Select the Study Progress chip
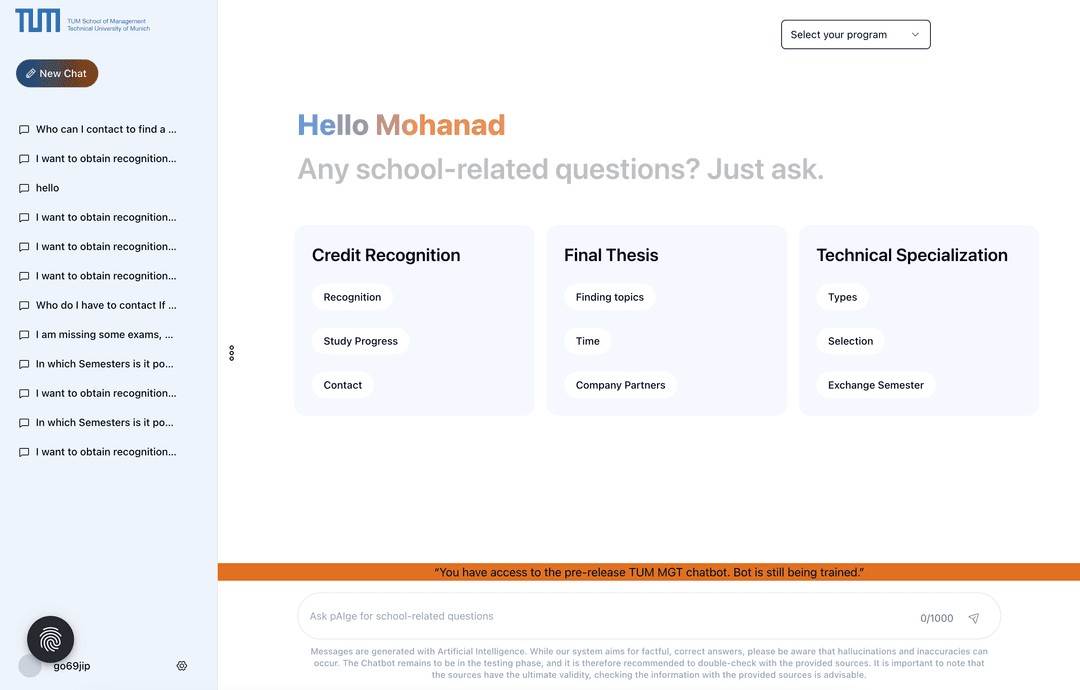This screenshot has height=690, width=1080. click(x=360, y=341)
